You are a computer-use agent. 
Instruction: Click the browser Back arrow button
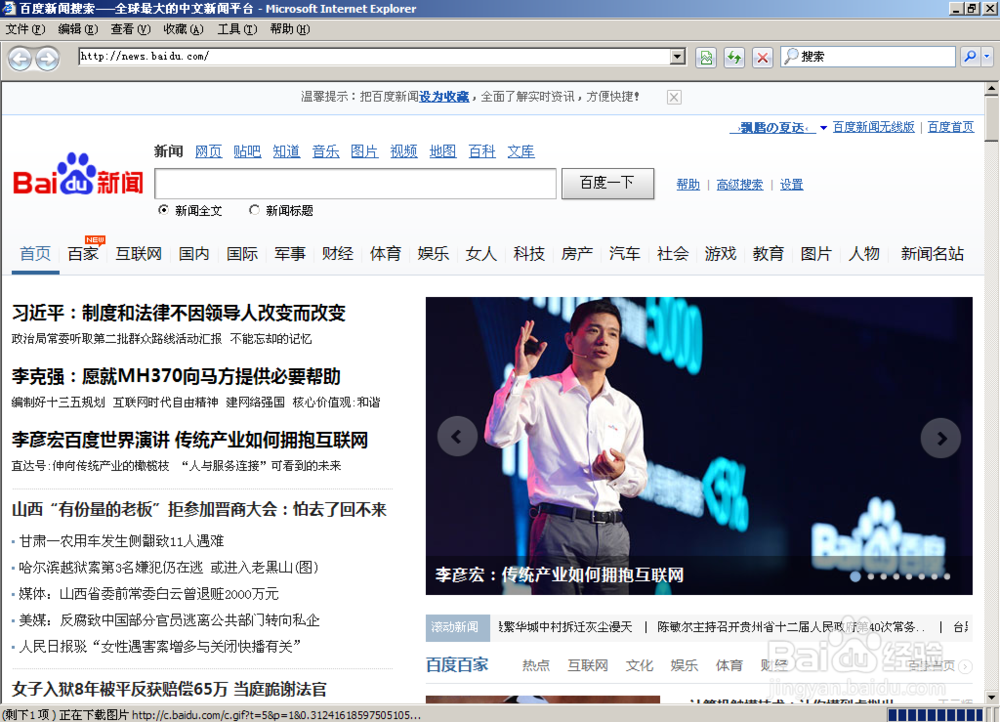point(20,59)
